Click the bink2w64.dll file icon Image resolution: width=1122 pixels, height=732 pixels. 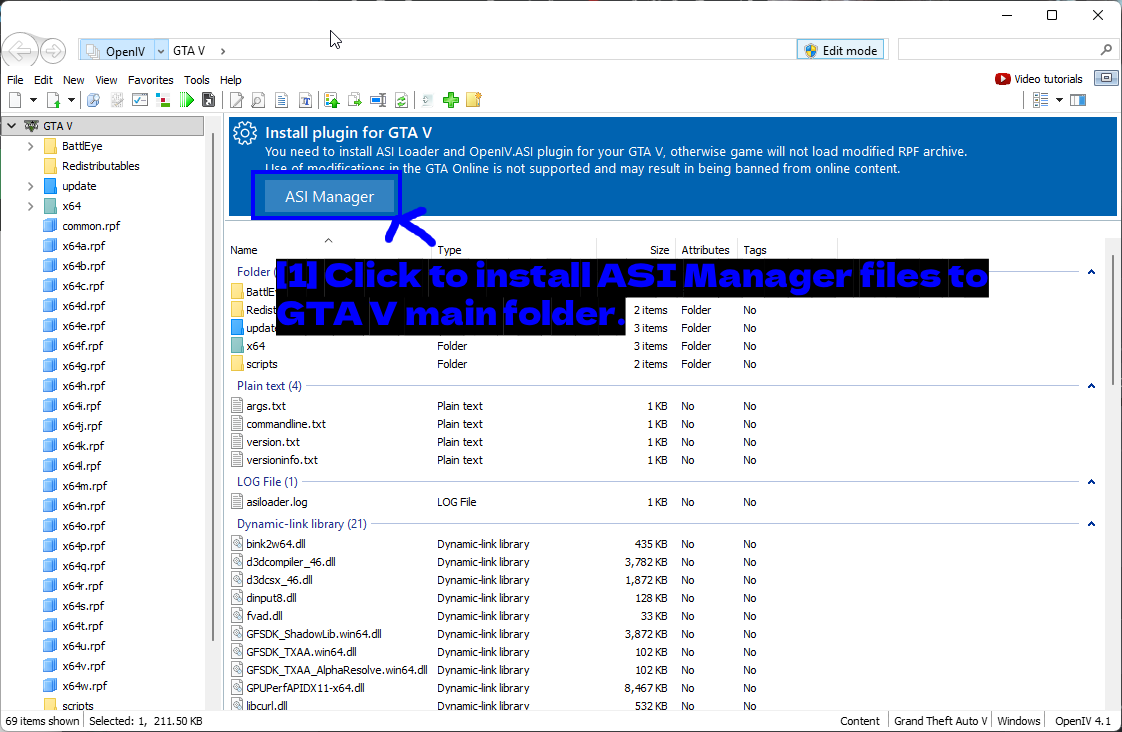point(238,544)
